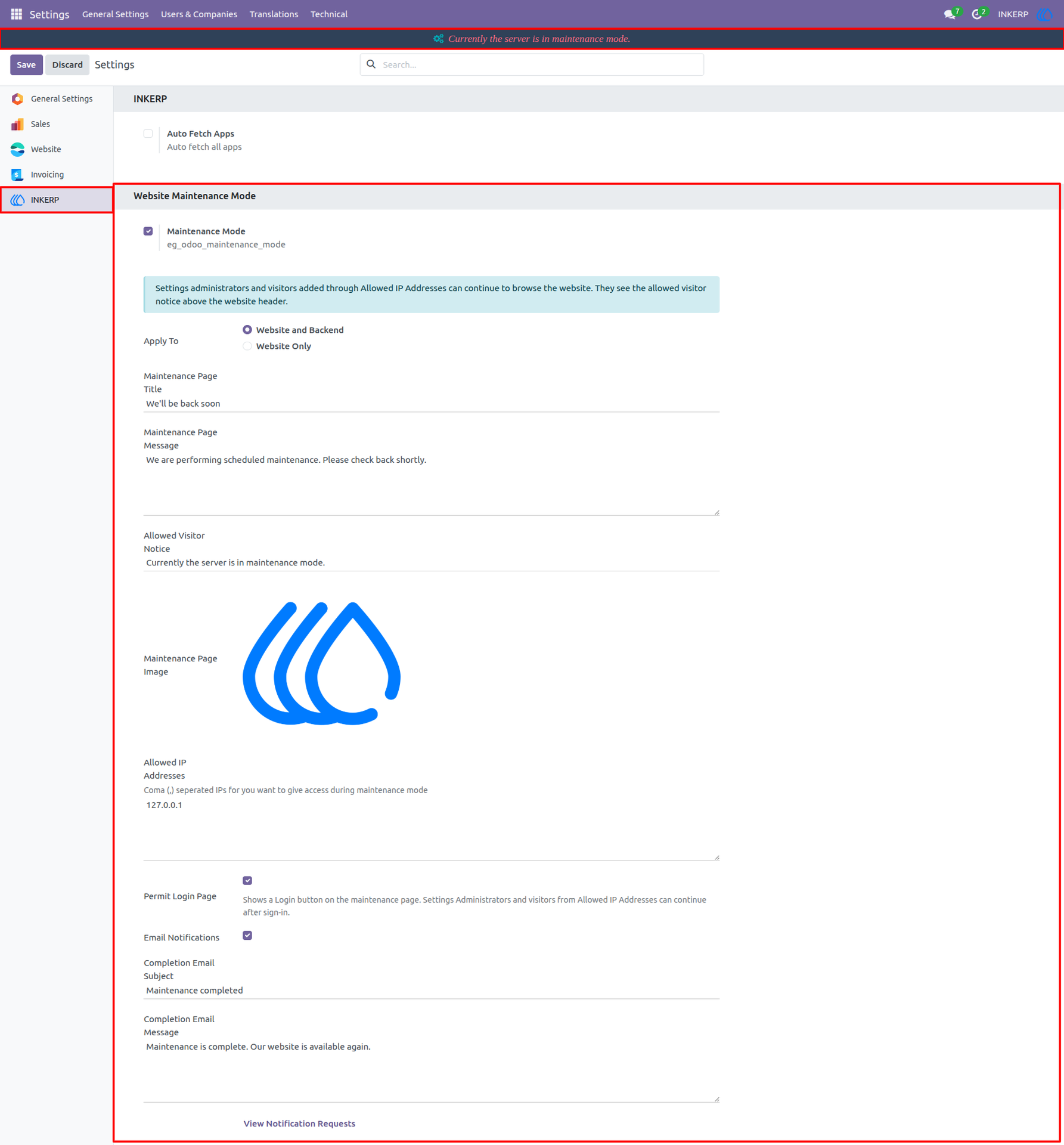Click the Settings app title
Image resolution: width=1064 pixels, height=1145 pixels.
(49, 14)
